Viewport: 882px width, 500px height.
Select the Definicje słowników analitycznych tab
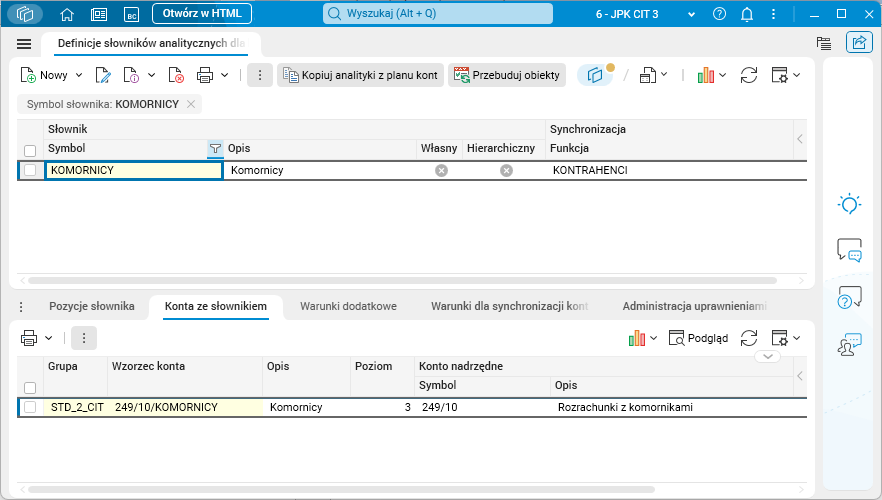(151, 43)
